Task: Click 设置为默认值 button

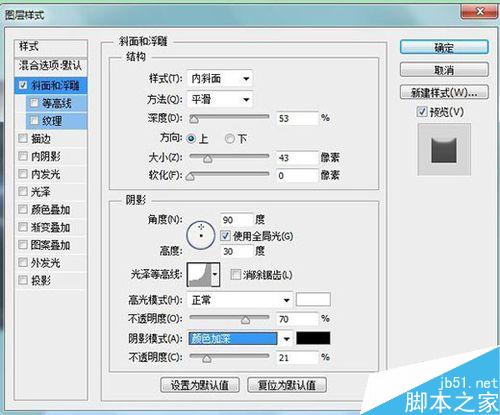Action: coord(200,385)
